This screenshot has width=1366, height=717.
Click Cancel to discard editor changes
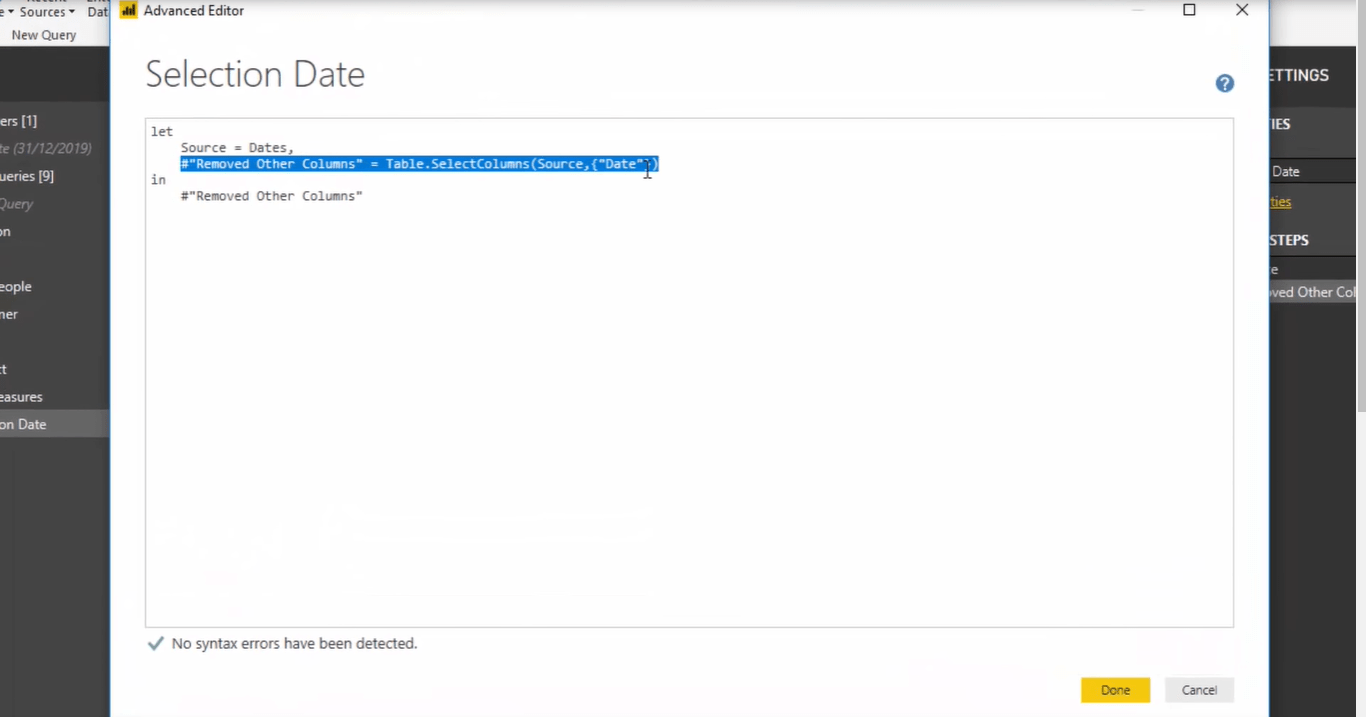click(1199, 690)
